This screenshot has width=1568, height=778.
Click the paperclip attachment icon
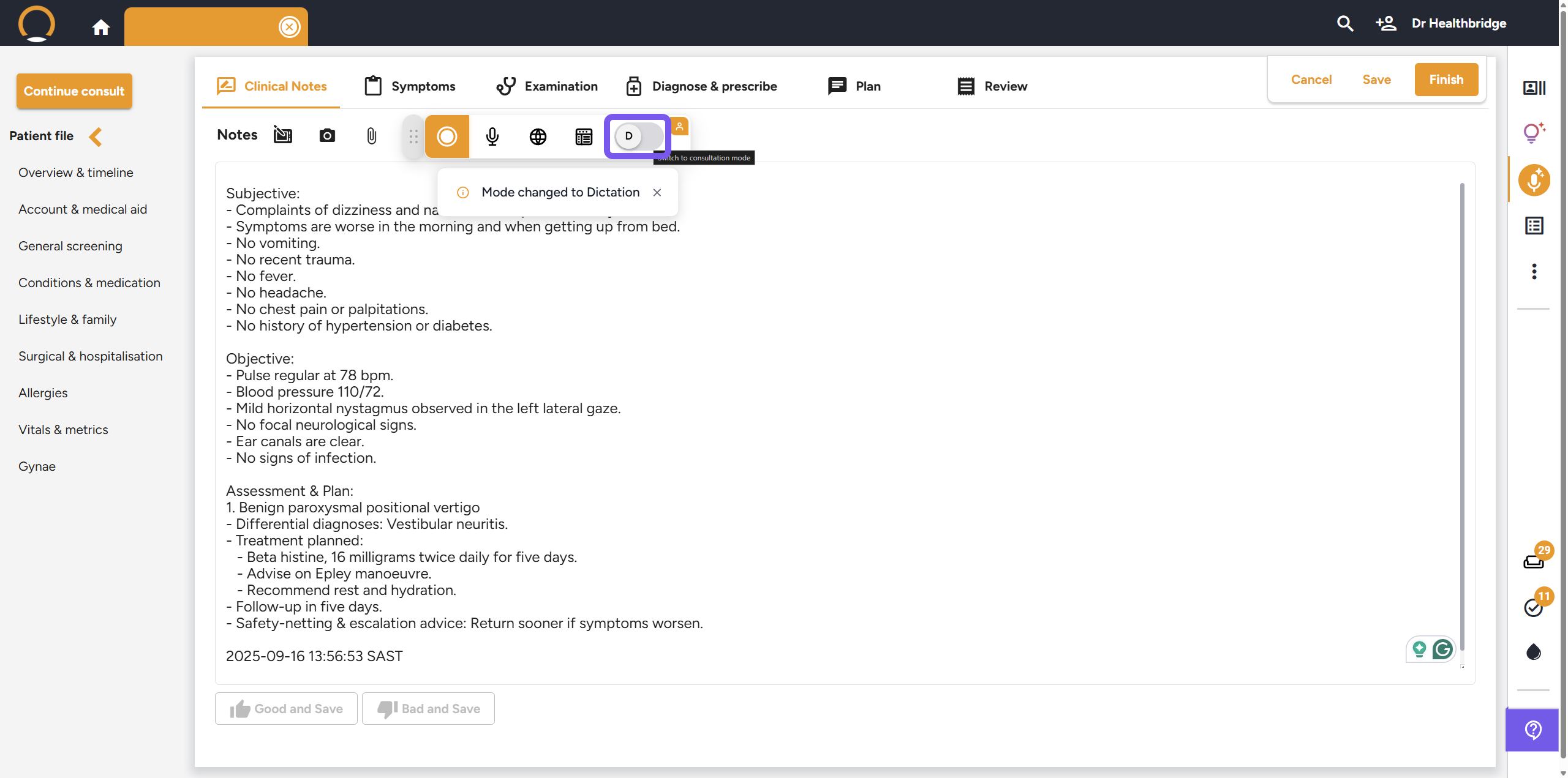(371, 135)
